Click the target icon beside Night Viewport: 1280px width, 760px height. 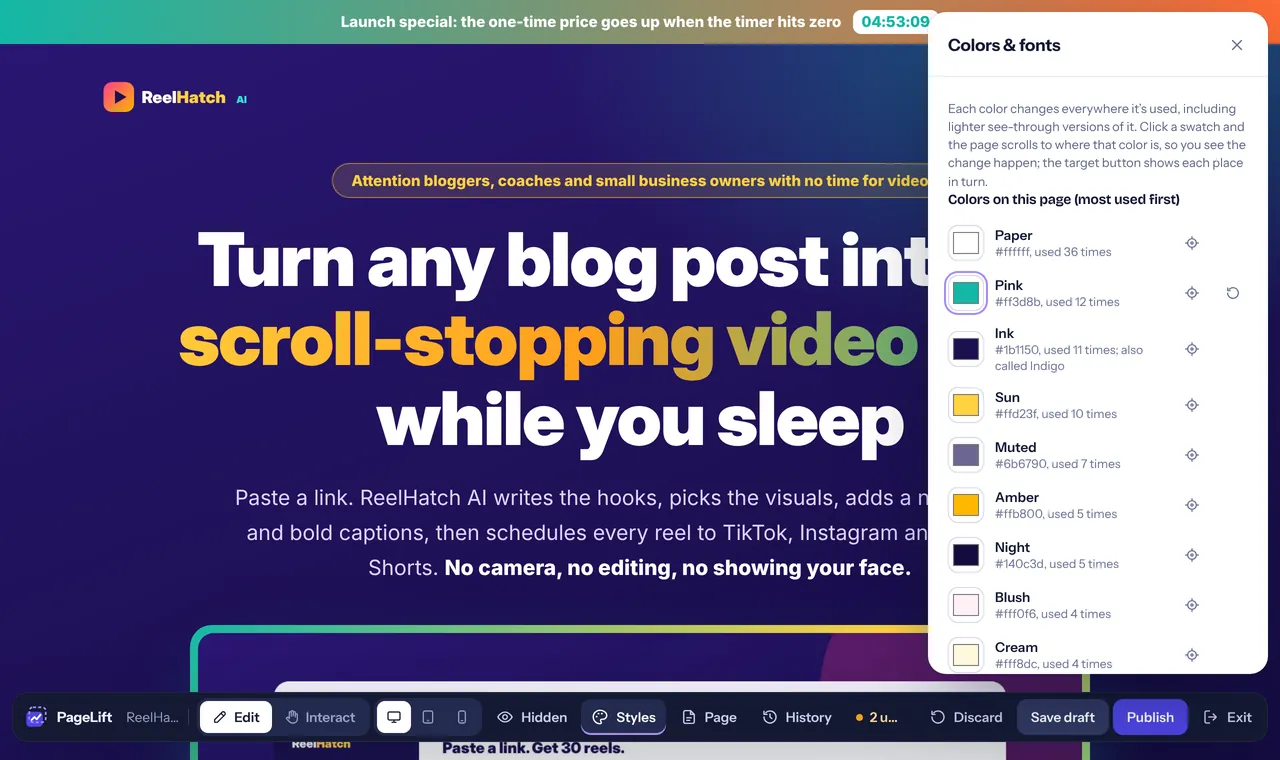click(x=1192, y=555)
